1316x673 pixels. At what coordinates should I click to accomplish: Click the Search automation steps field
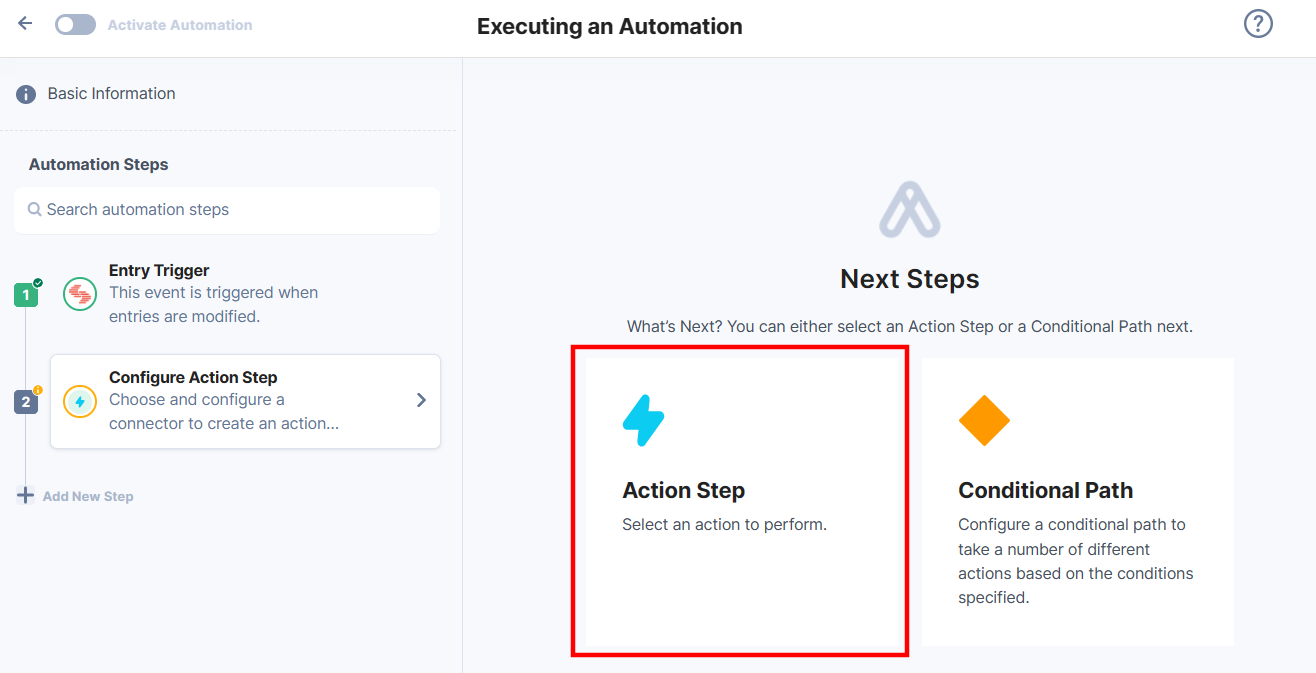tap(227, 210)
